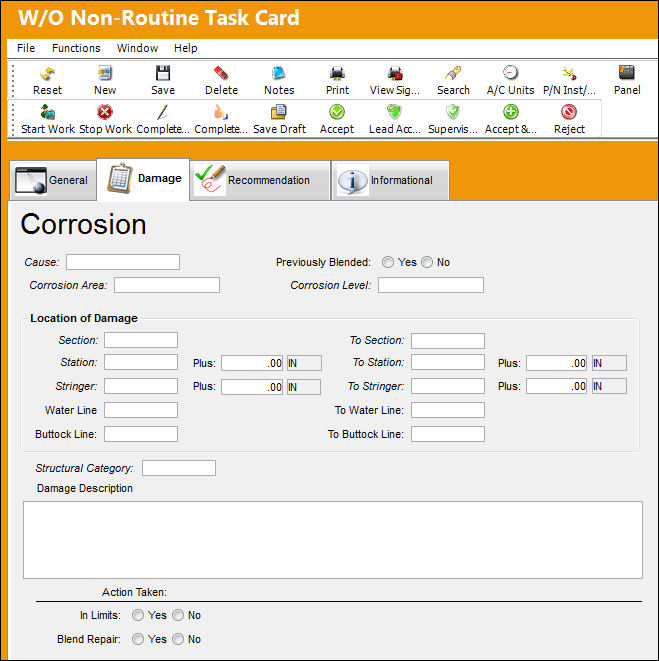Open the File menu
The width and height of the screenshot is (659, 661).
26,48
